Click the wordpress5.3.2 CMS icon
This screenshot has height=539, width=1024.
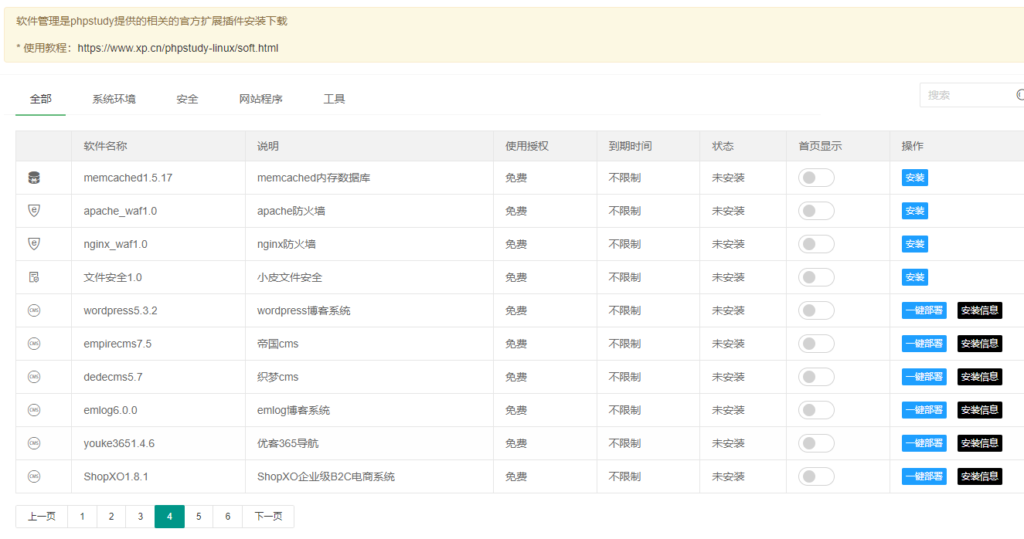(x=34, y=310)
